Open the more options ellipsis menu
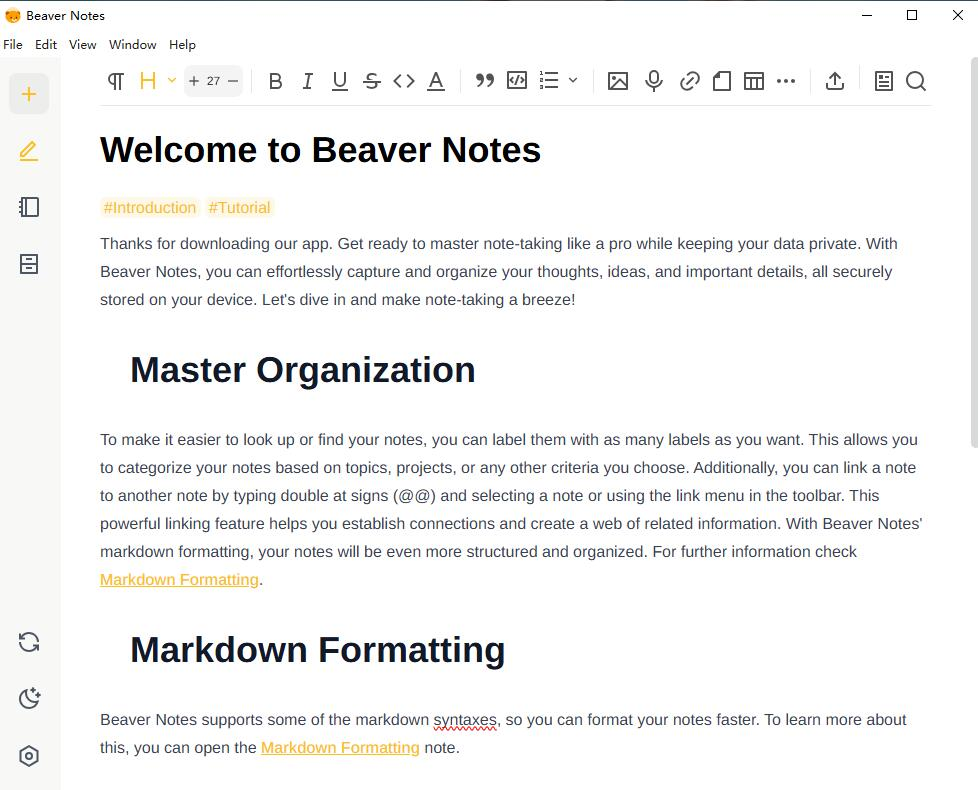The image size is (978, 790). click(x=786, y=82)
